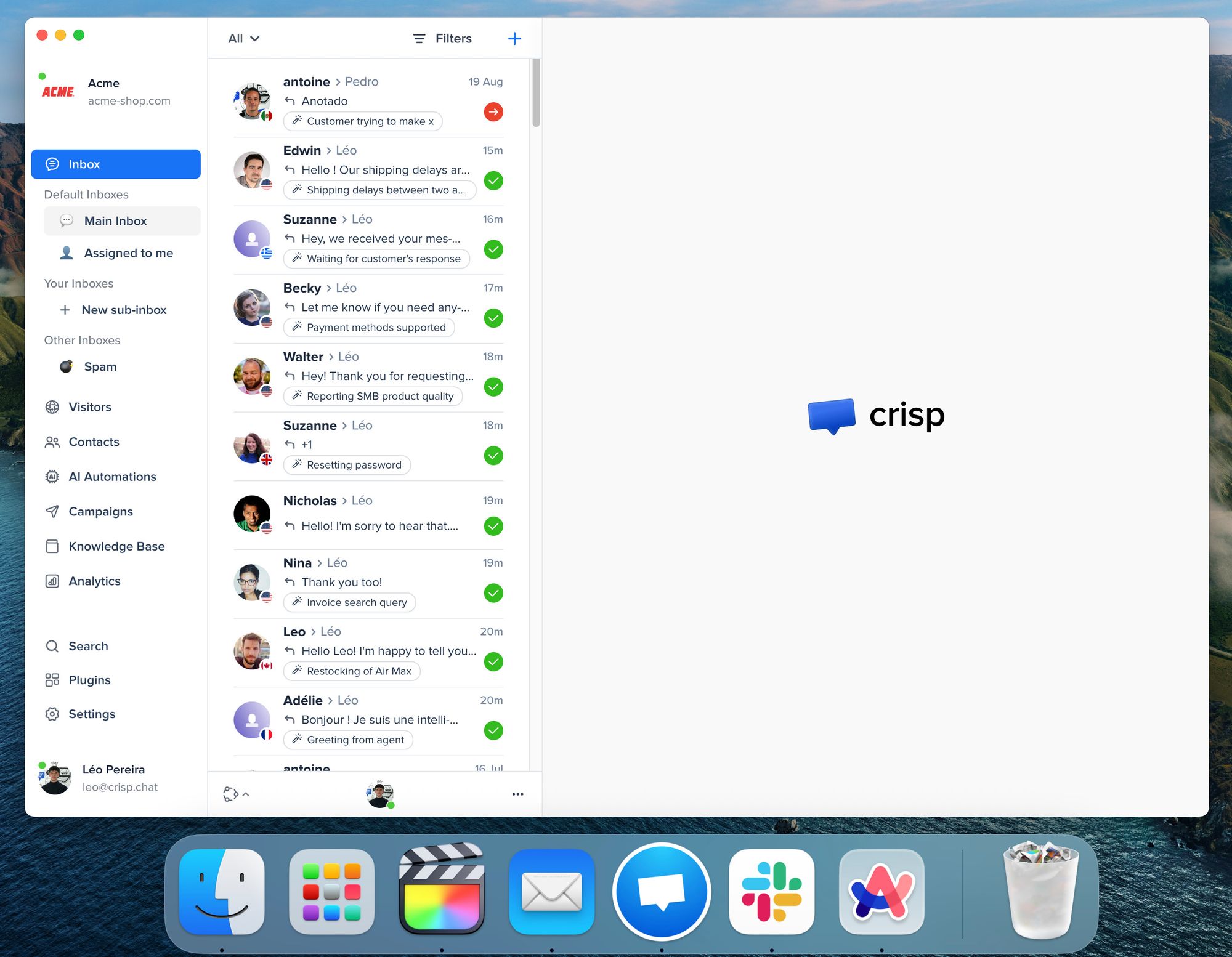Toggle resolved check on Edwin's conversation

pyautogui.click(x=493, y=181)
